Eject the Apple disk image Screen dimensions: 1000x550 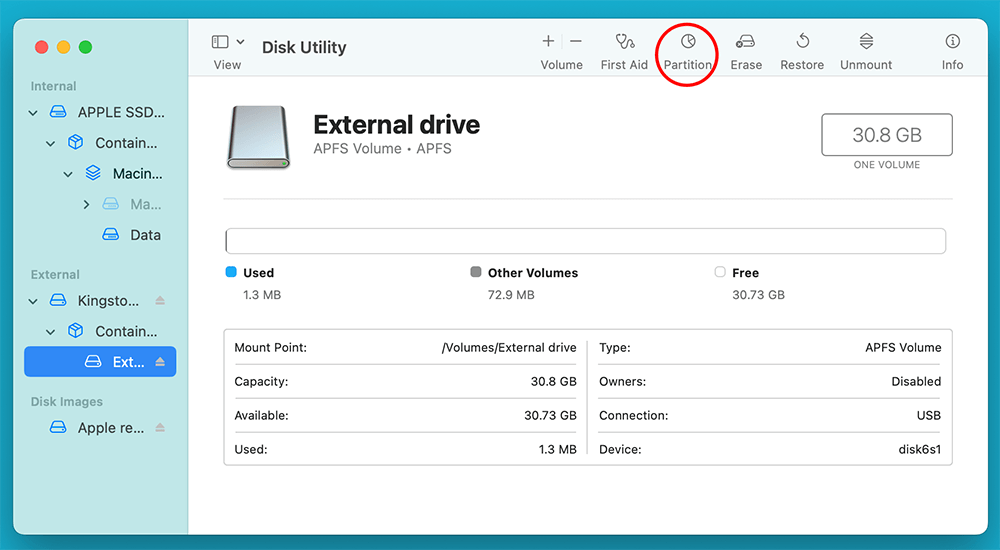(x=160, y=428)
